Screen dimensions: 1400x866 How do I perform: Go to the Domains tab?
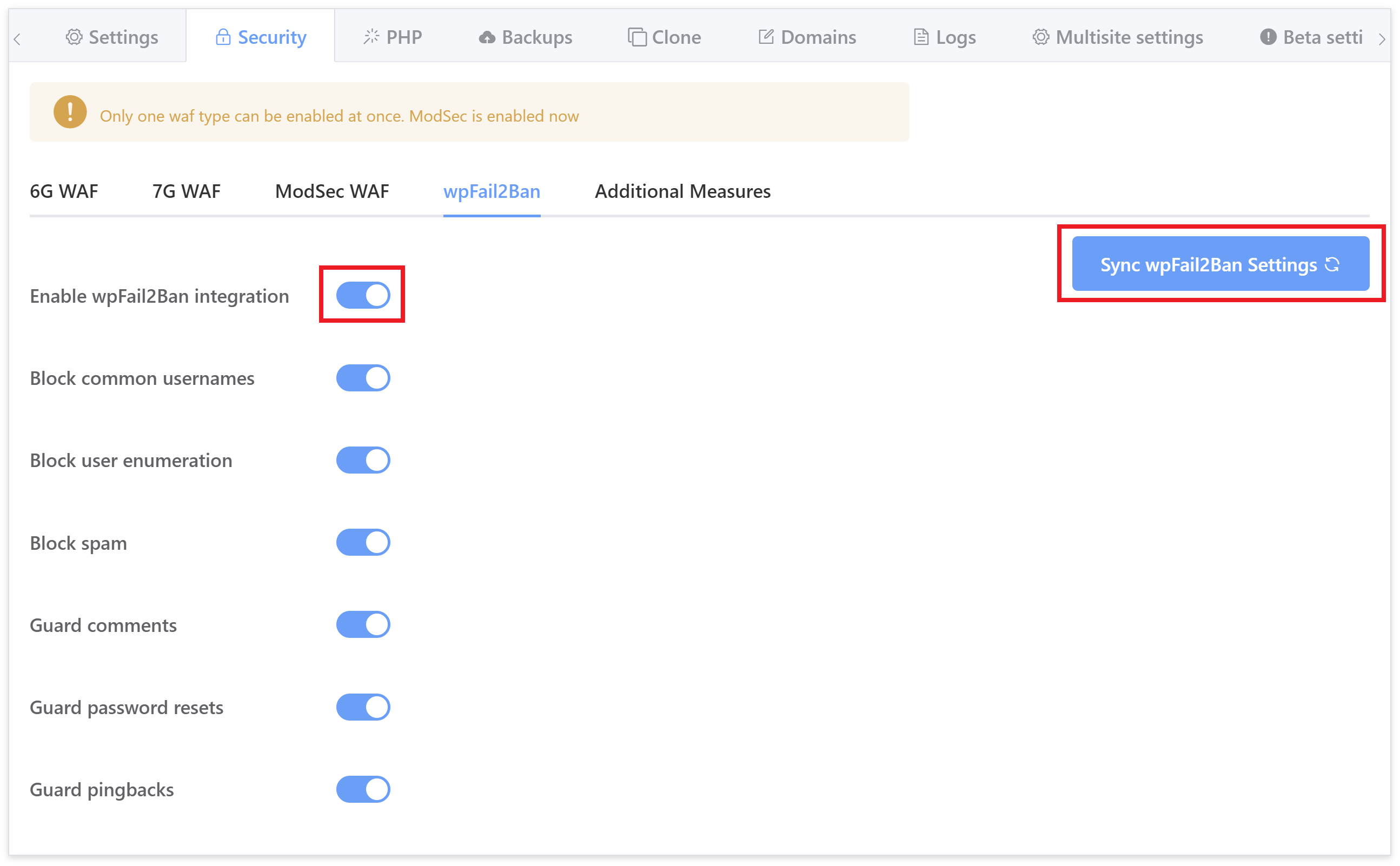(807, 37)
